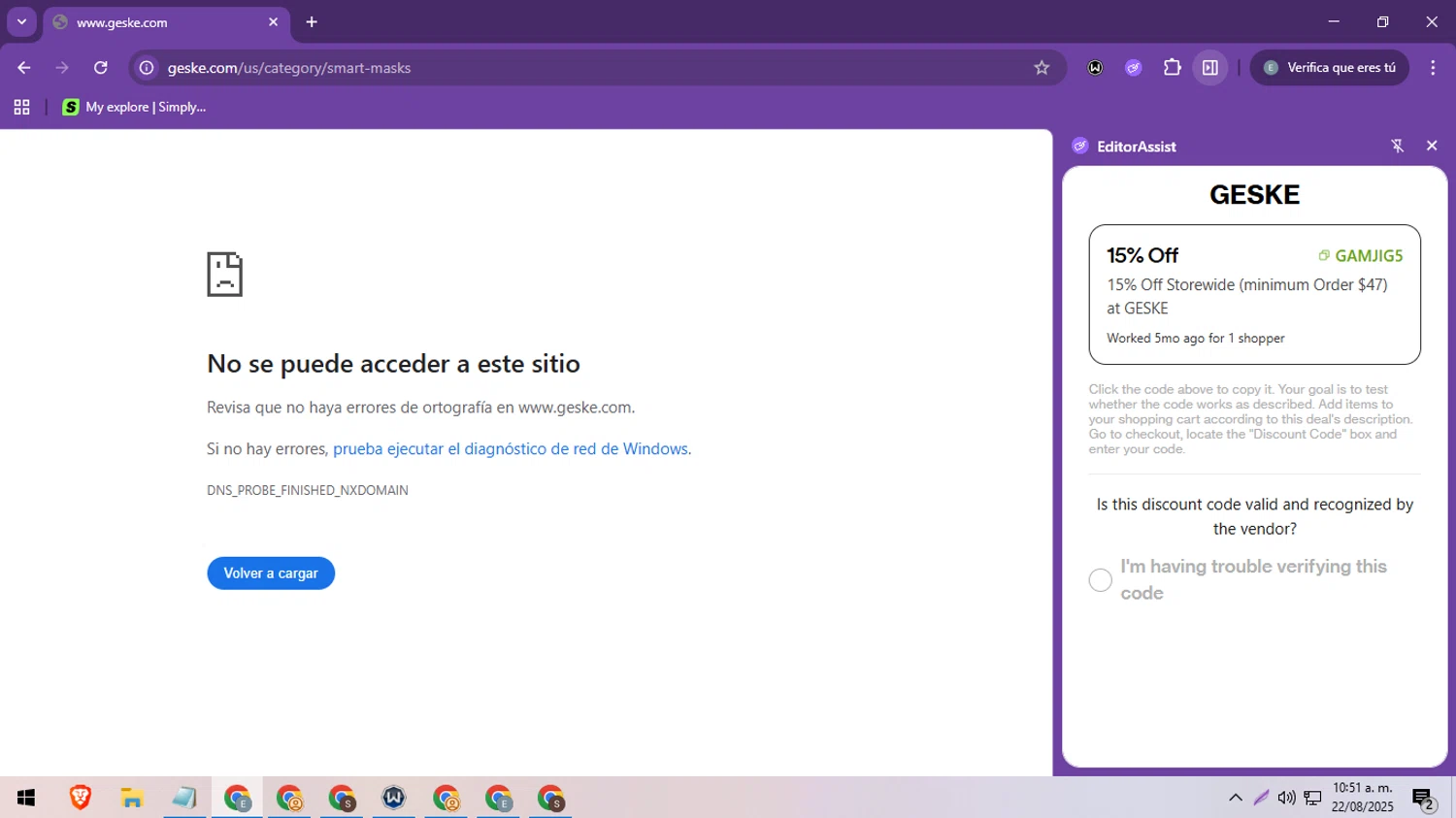Viewport: 1456px width, 818px height.
Task: Open the notification center with 2 alerts
Action: click(x=1424, y=799)
